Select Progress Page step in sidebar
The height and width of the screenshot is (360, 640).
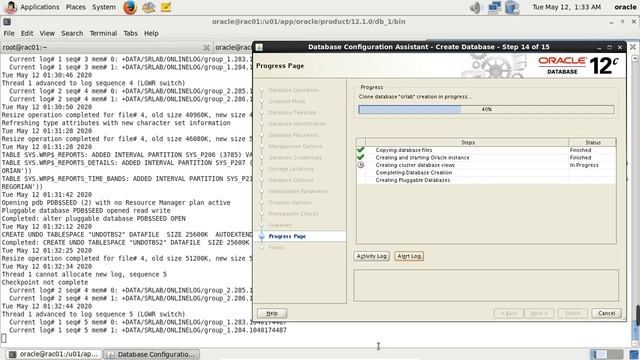tap(287, 236)
